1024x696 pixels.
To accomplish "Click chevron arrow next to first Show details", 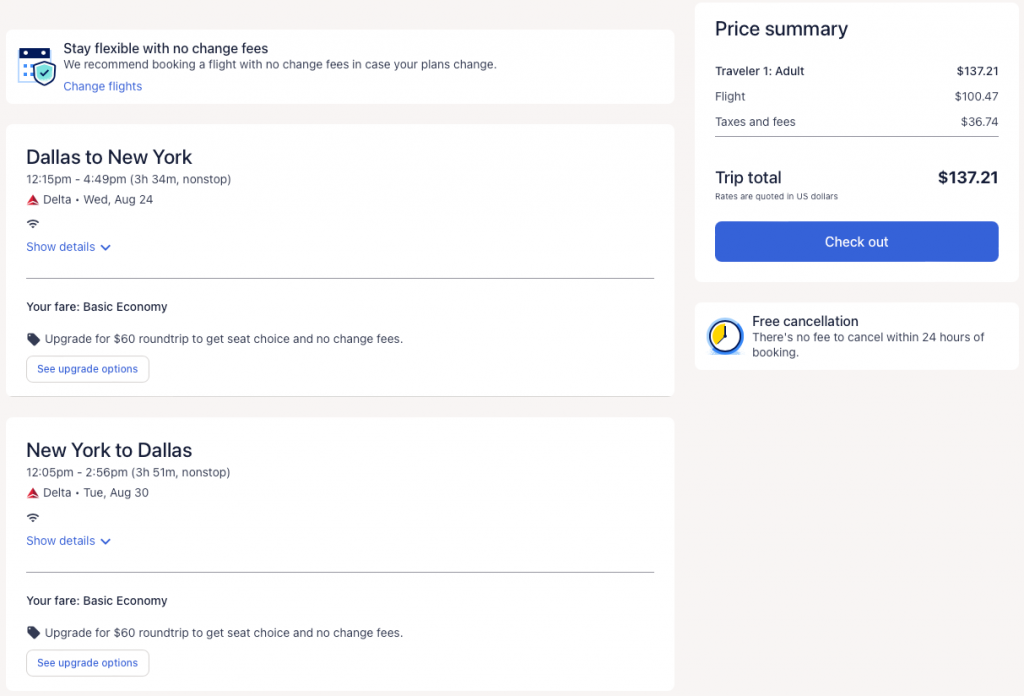I will (106, 248).
